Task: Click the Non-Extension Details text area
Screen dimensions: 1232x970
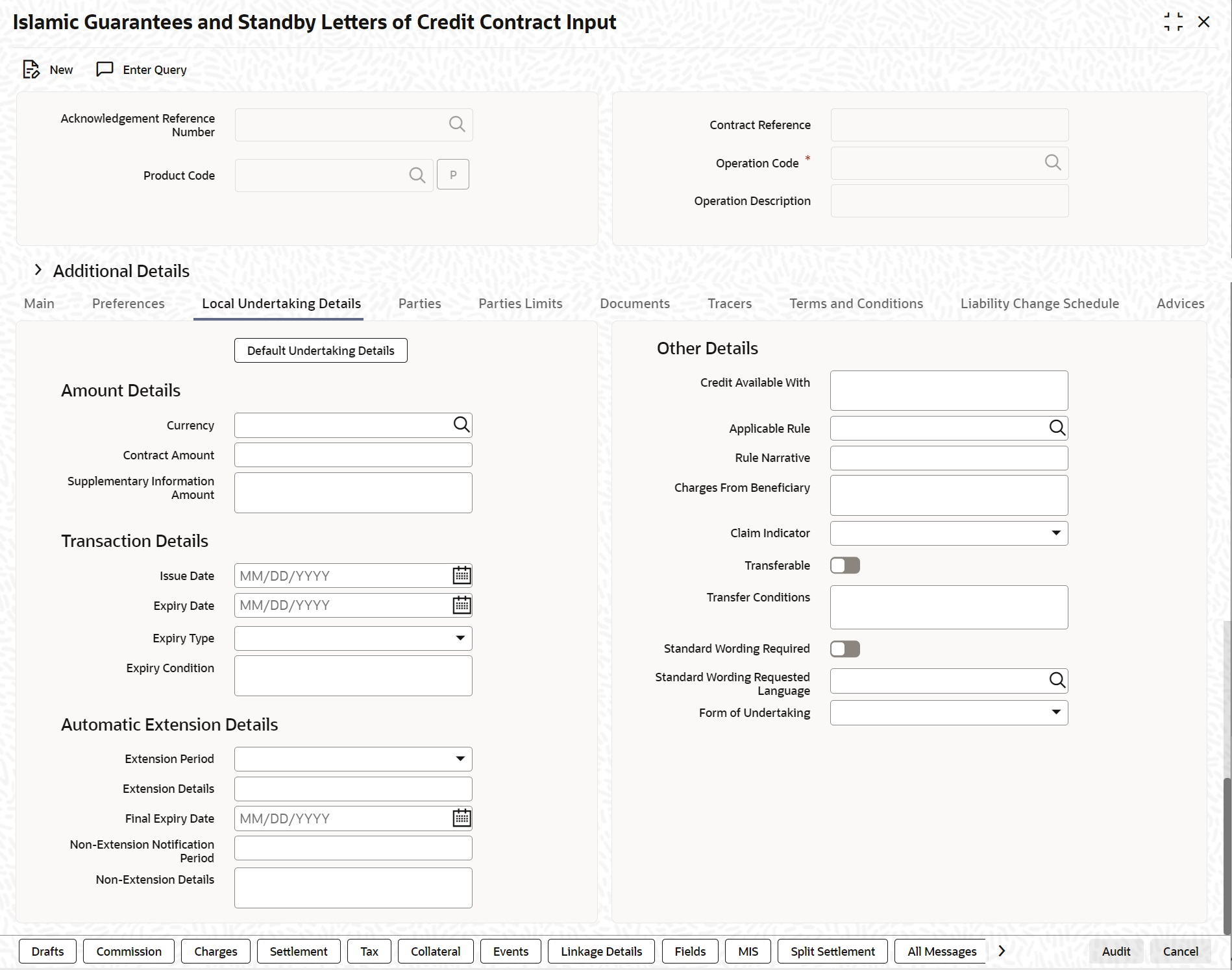Action: pyautogui.click(x=353, y=888)
